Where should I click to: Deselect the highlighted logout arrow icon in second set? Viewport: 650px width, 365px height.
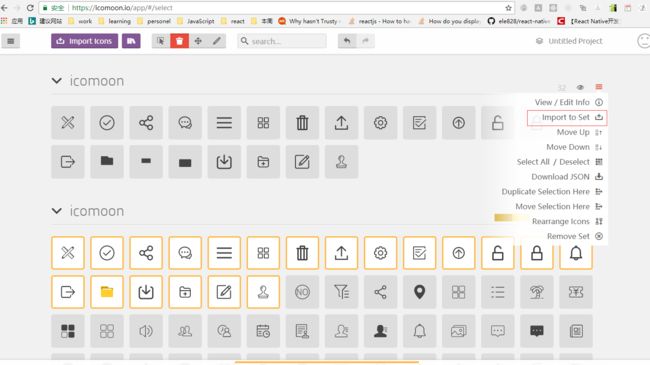tap(68, 292)
